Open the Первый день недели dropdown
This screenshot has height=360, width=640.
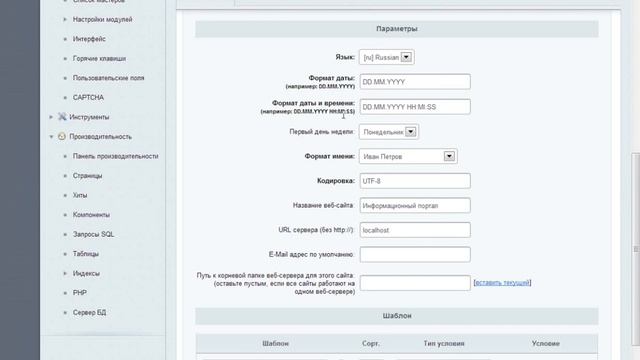[389, 132]
